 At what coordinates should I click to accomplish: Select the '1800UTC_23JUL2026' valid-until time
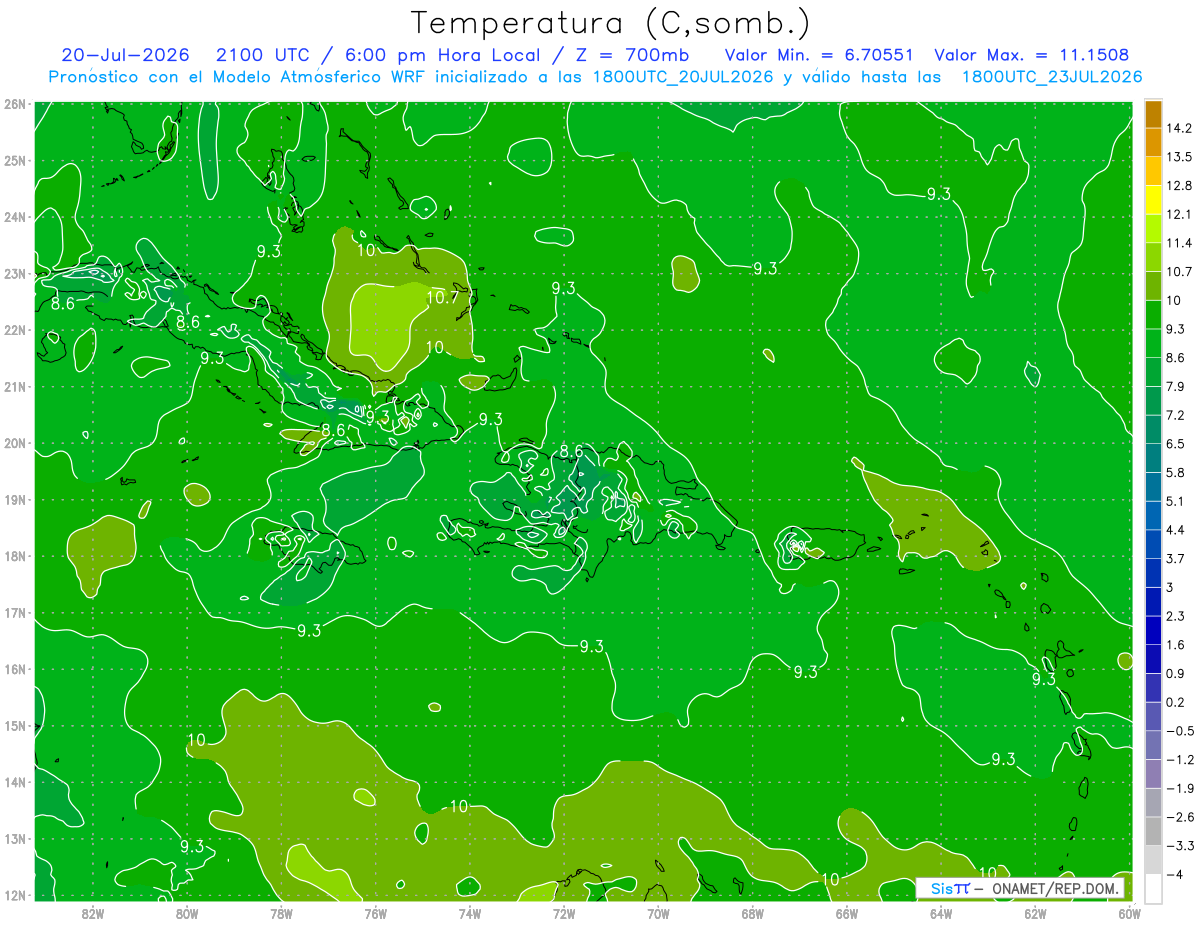click(1052, 77)
